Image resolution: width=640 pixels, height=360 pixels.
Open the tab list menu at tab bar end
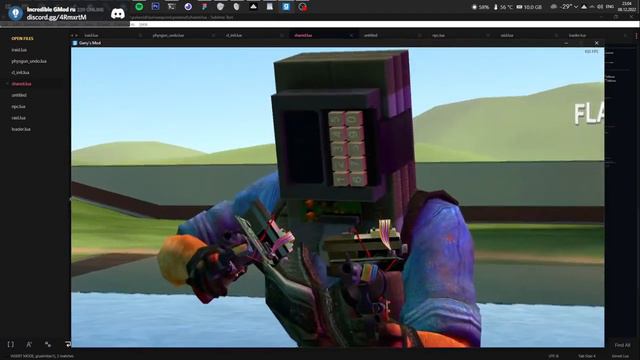636,36
